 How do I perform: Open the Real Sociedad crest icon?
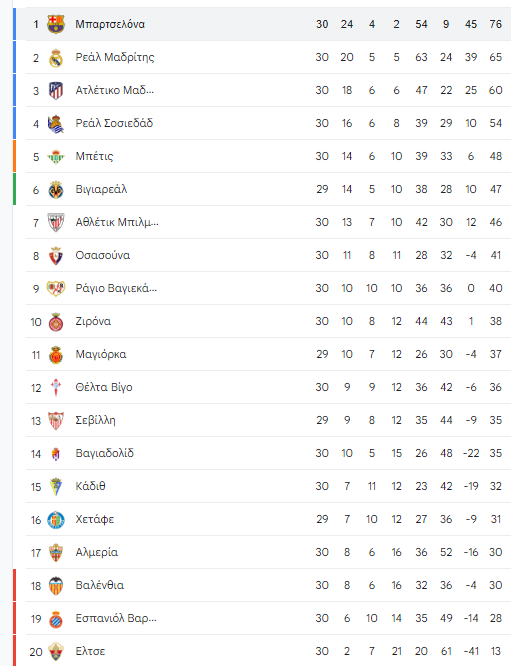click(x=56, y=124)
